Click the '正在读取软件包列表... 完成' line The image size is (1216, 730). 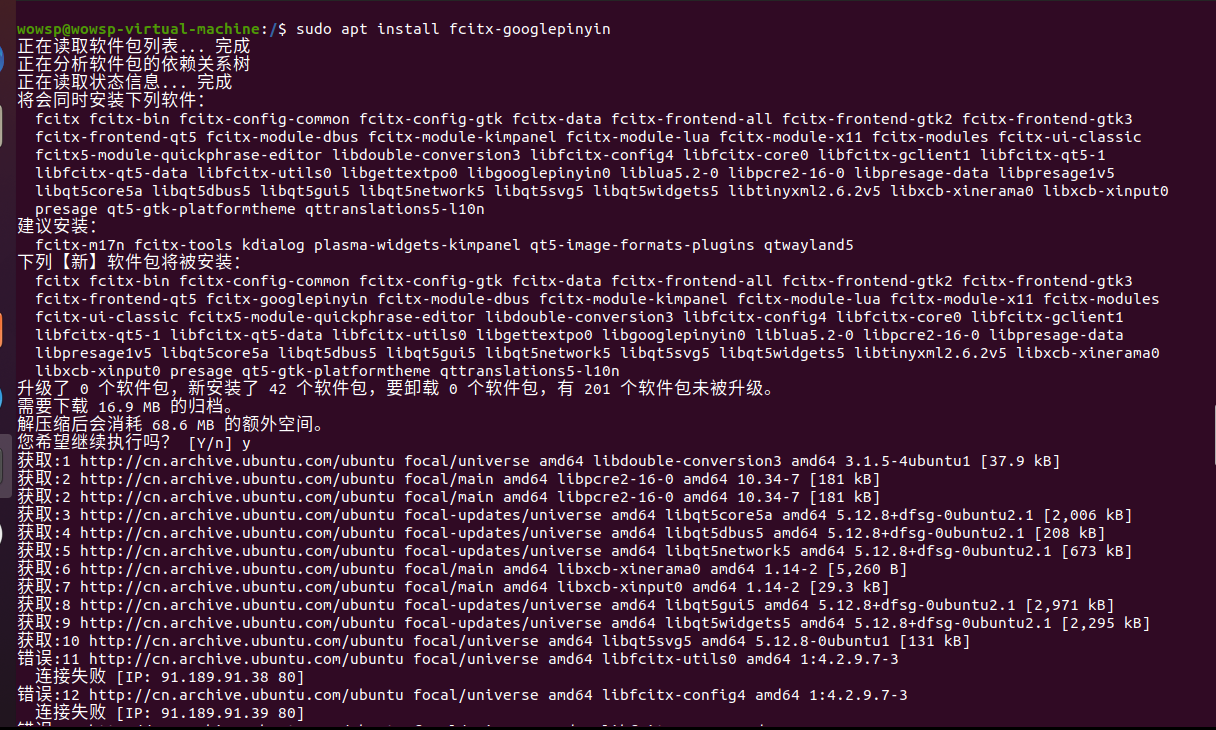pyautogui.click(x=134, y=47)
